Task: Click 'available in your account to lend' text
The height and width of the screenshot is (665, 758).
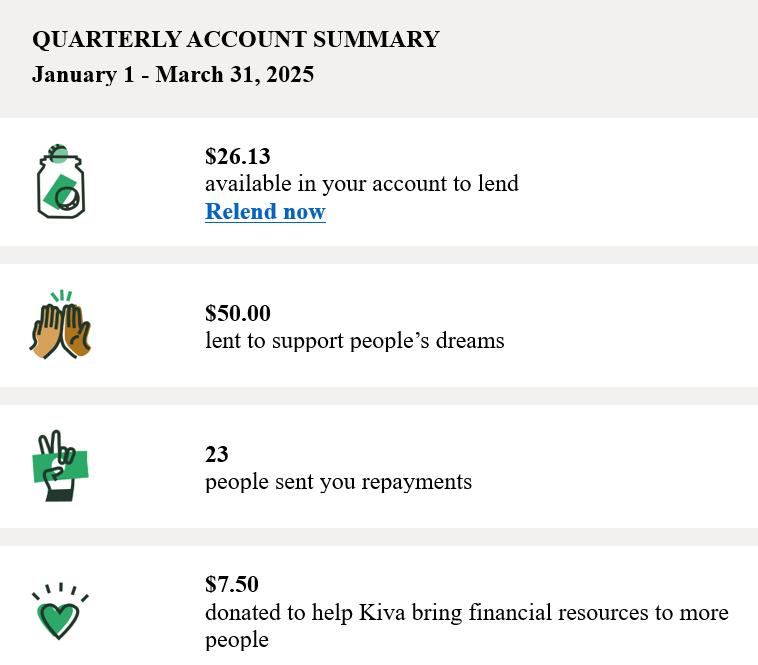Action: tap(362, 184)
